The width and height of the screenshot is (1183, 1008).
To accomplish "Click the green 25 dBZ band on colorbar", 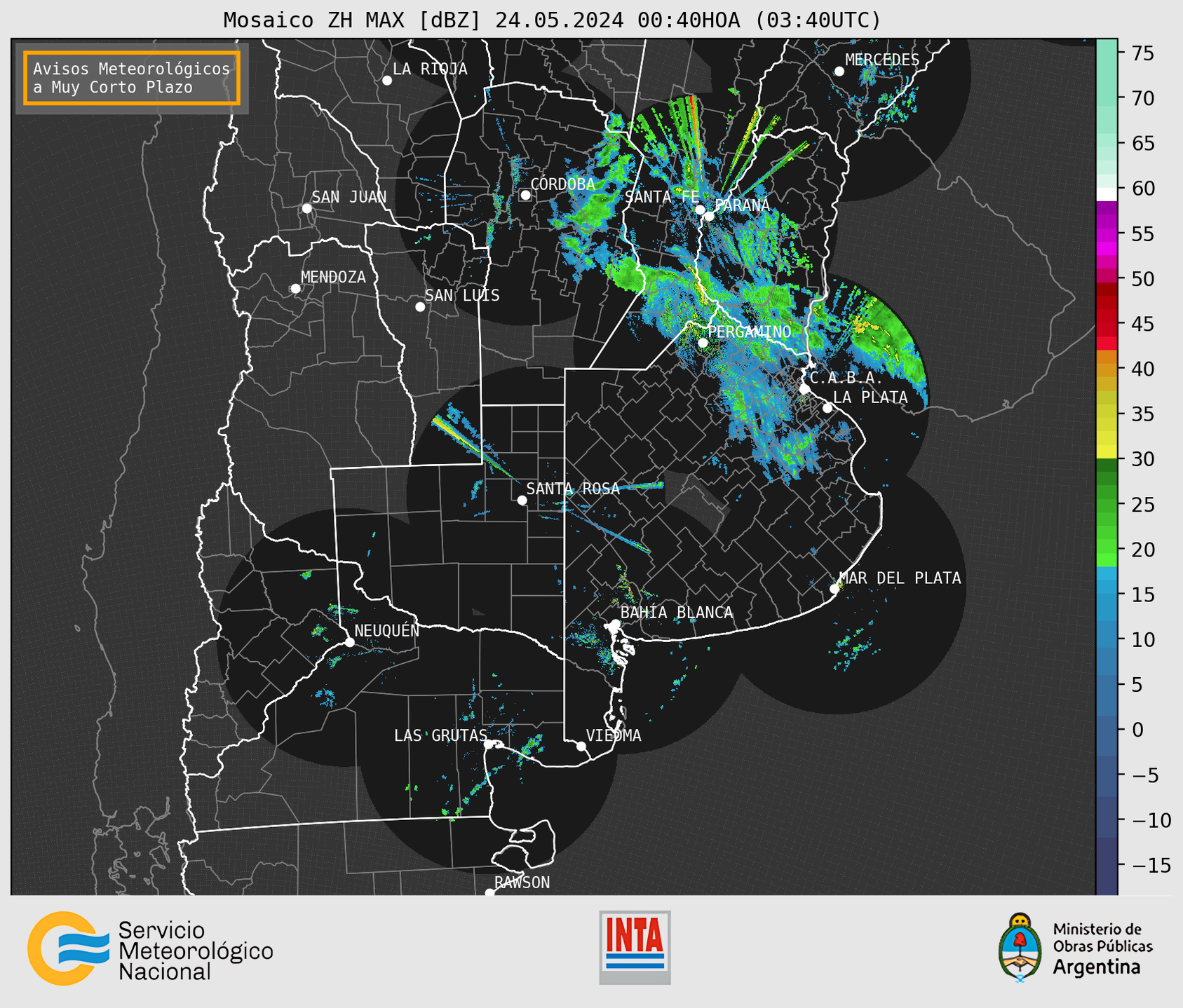I will click(1107, 505).
